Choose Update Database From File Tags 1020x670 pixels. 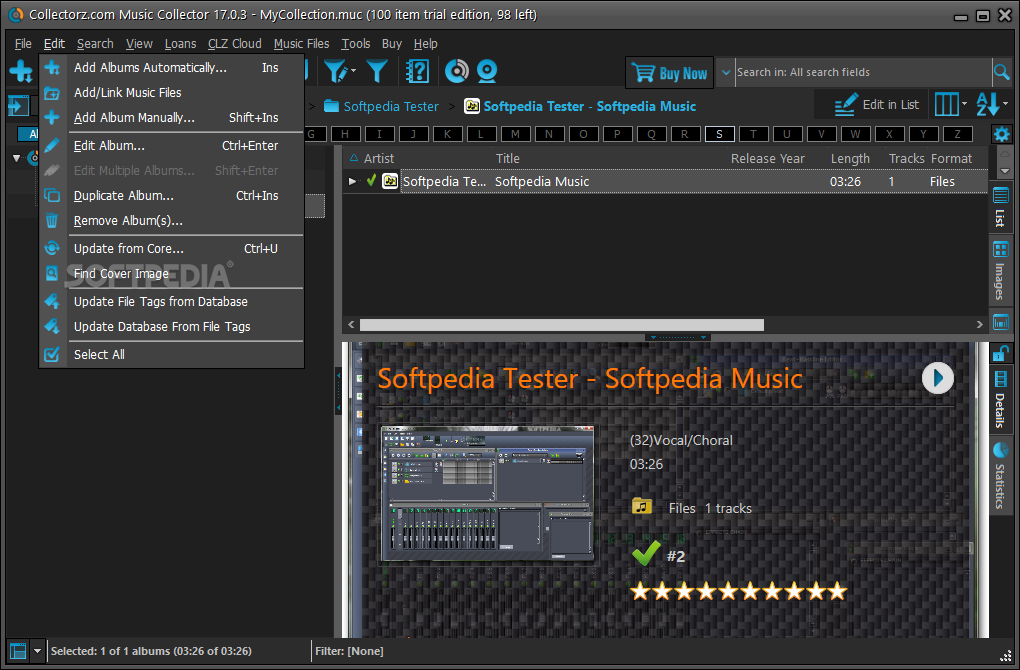click(x=172, y=327)
